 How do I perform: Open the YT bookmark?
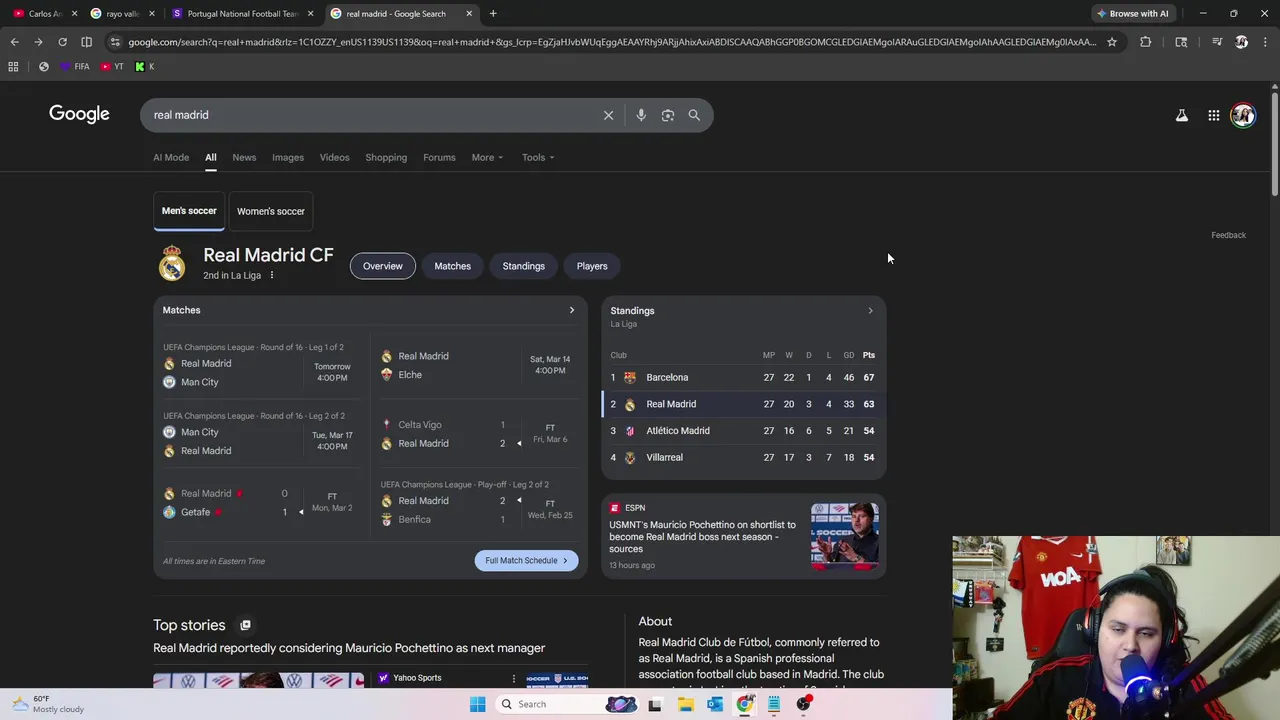pyautogui.click(x=113, y=66)
